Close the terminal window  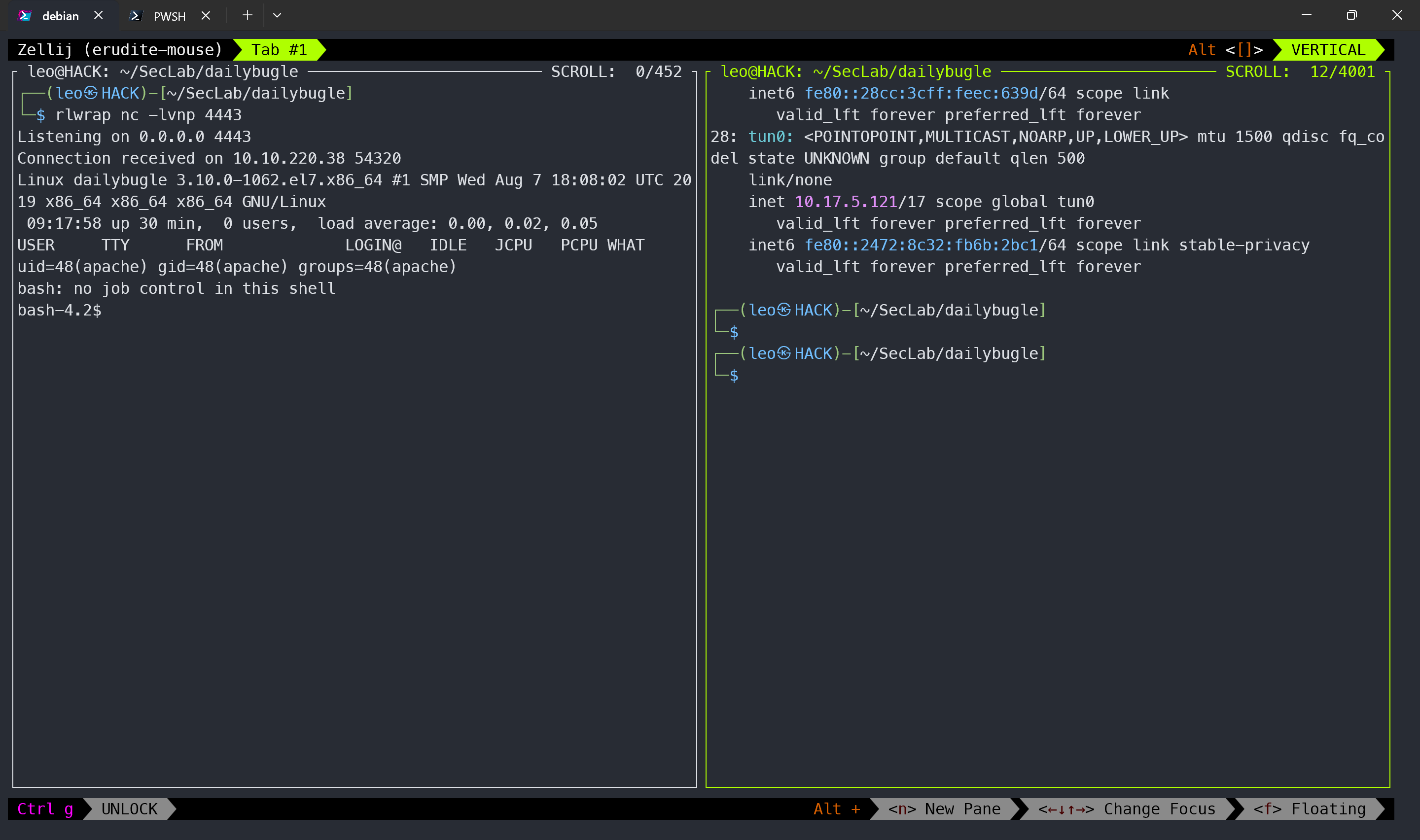click(x=1397, y=15)
